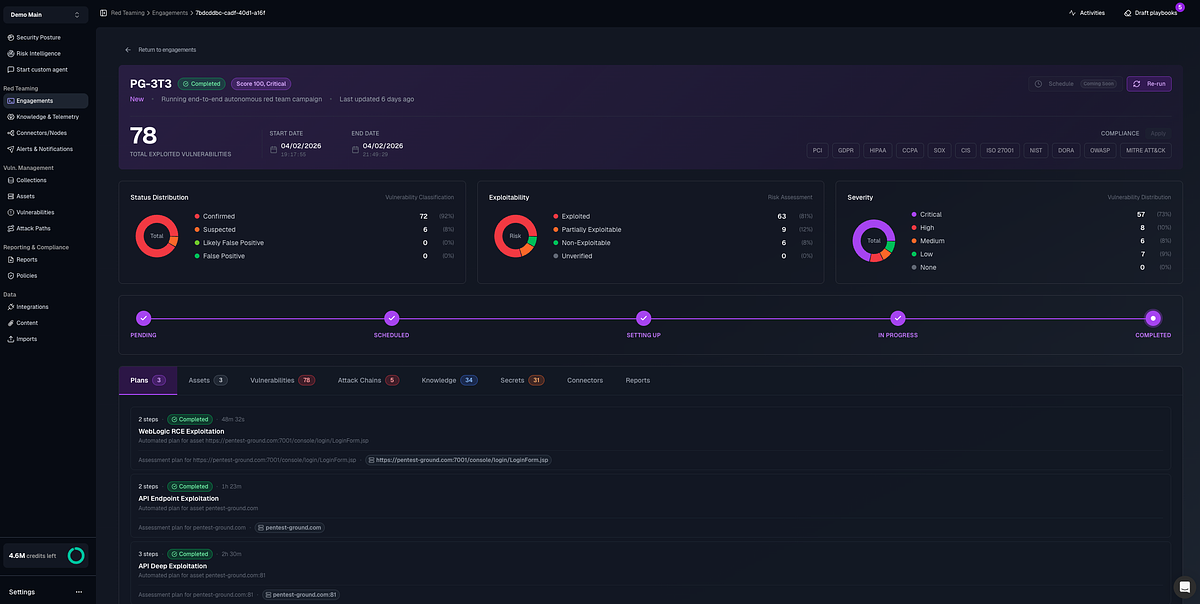1200x604 pixels.
Task: Click the Red Teaming breadcrumb icon
Action: pyautogui.click(x=104, y=13)
